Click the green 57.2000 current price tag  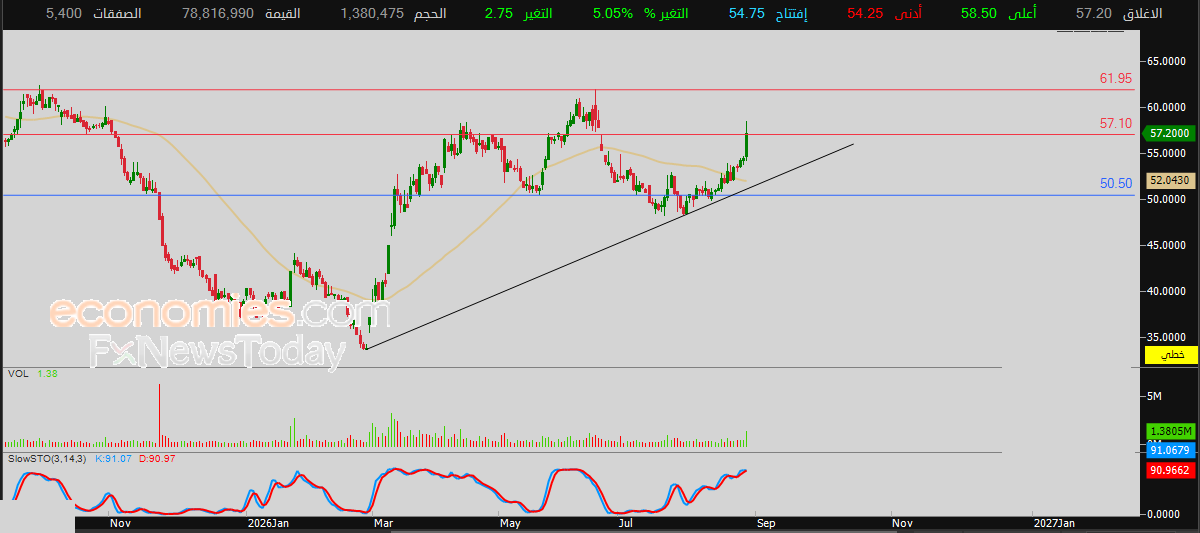click(x=1169, y=132)
